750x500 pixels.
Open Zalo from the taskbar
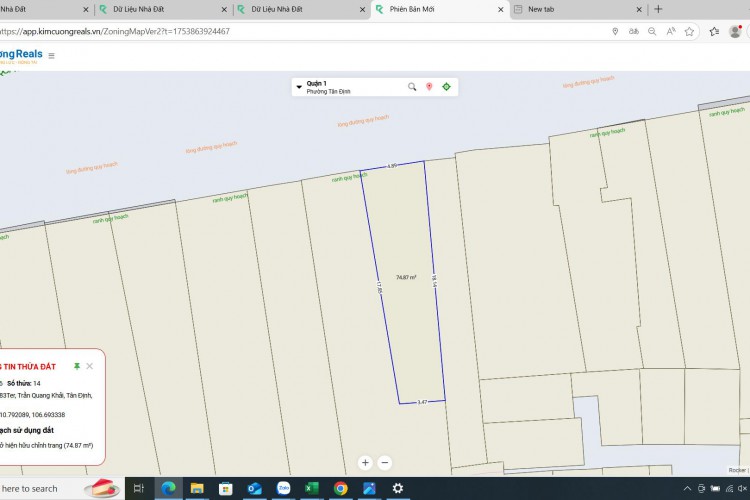tap(284, 488)
